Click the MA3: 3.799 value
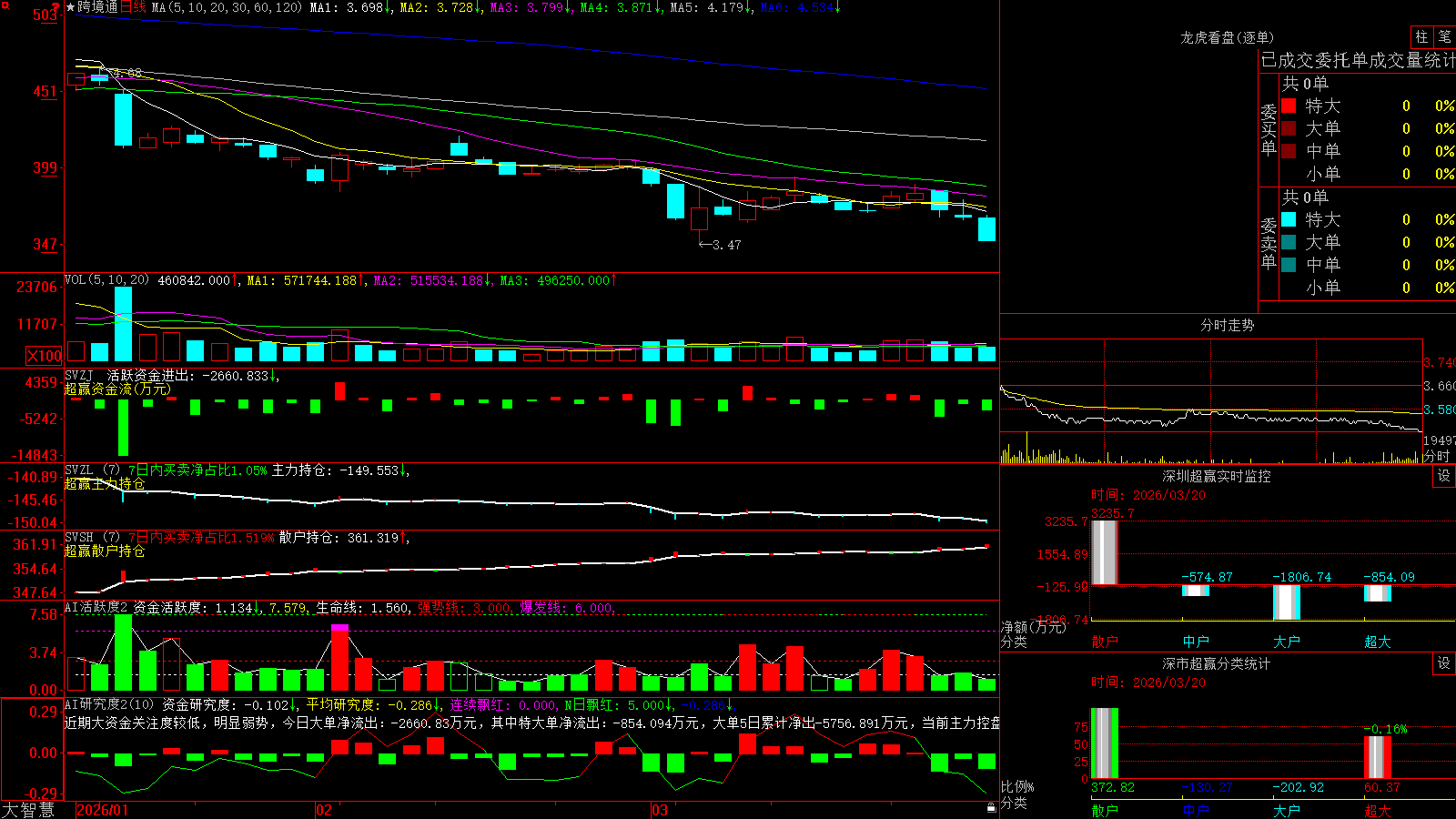Image resolution: width=1456 pixels, height=819 pixels. pyautogui.click(x=531, y=7)
